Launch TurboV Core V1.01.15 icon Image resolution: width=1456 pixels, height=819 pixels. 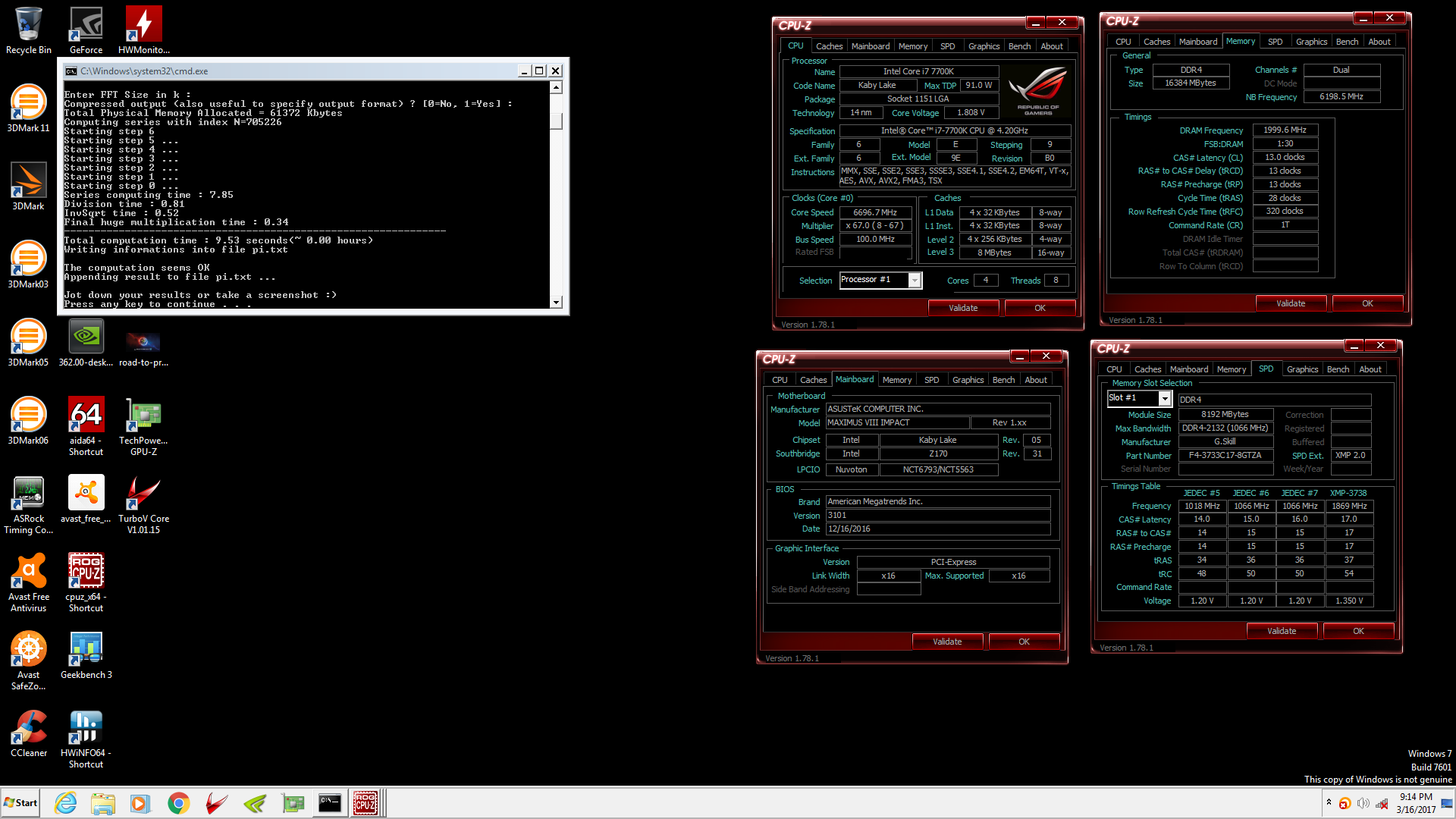coord(144,504)
